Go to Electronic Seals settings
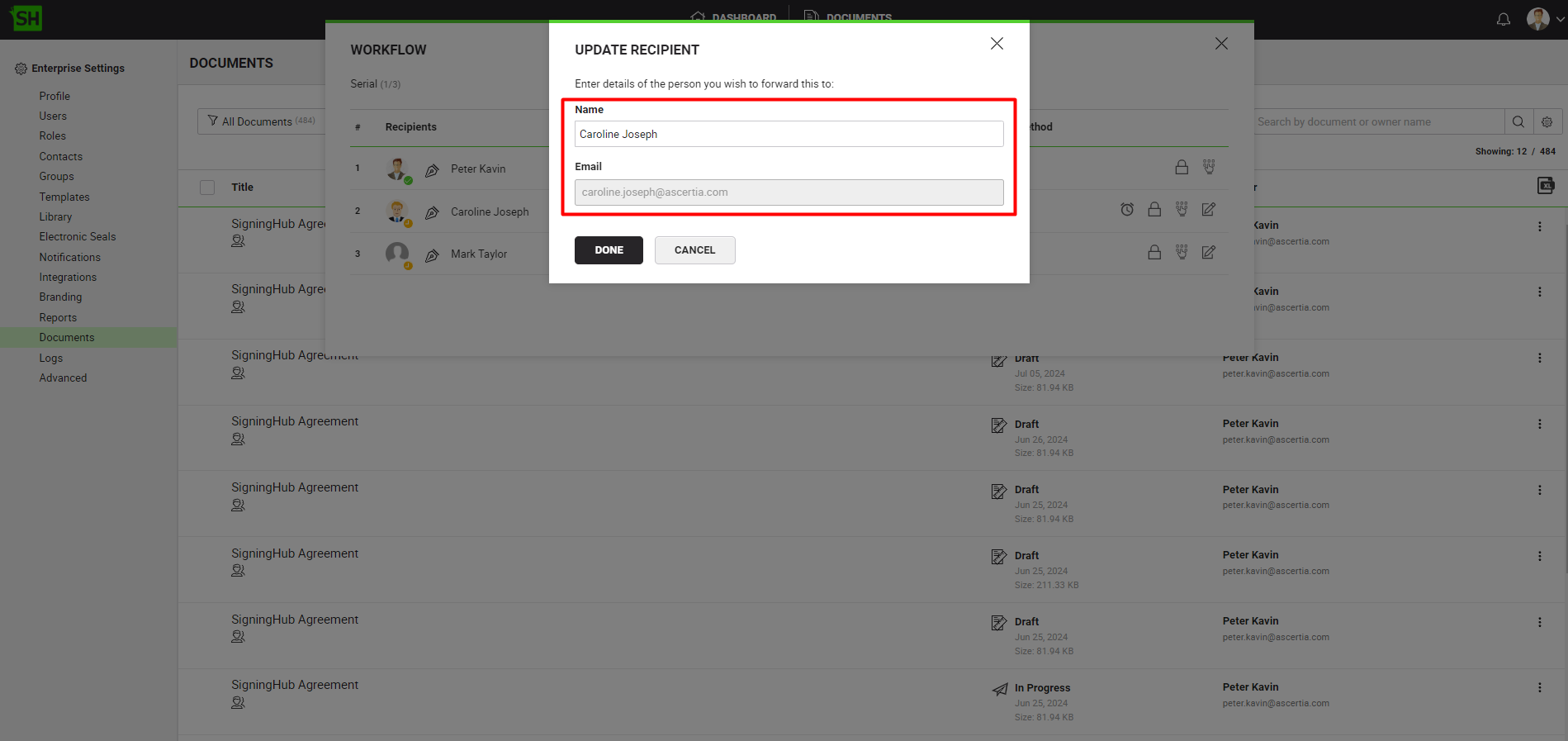The width and height of the screenshot is (1568, 741). click(x=78, y=236)
